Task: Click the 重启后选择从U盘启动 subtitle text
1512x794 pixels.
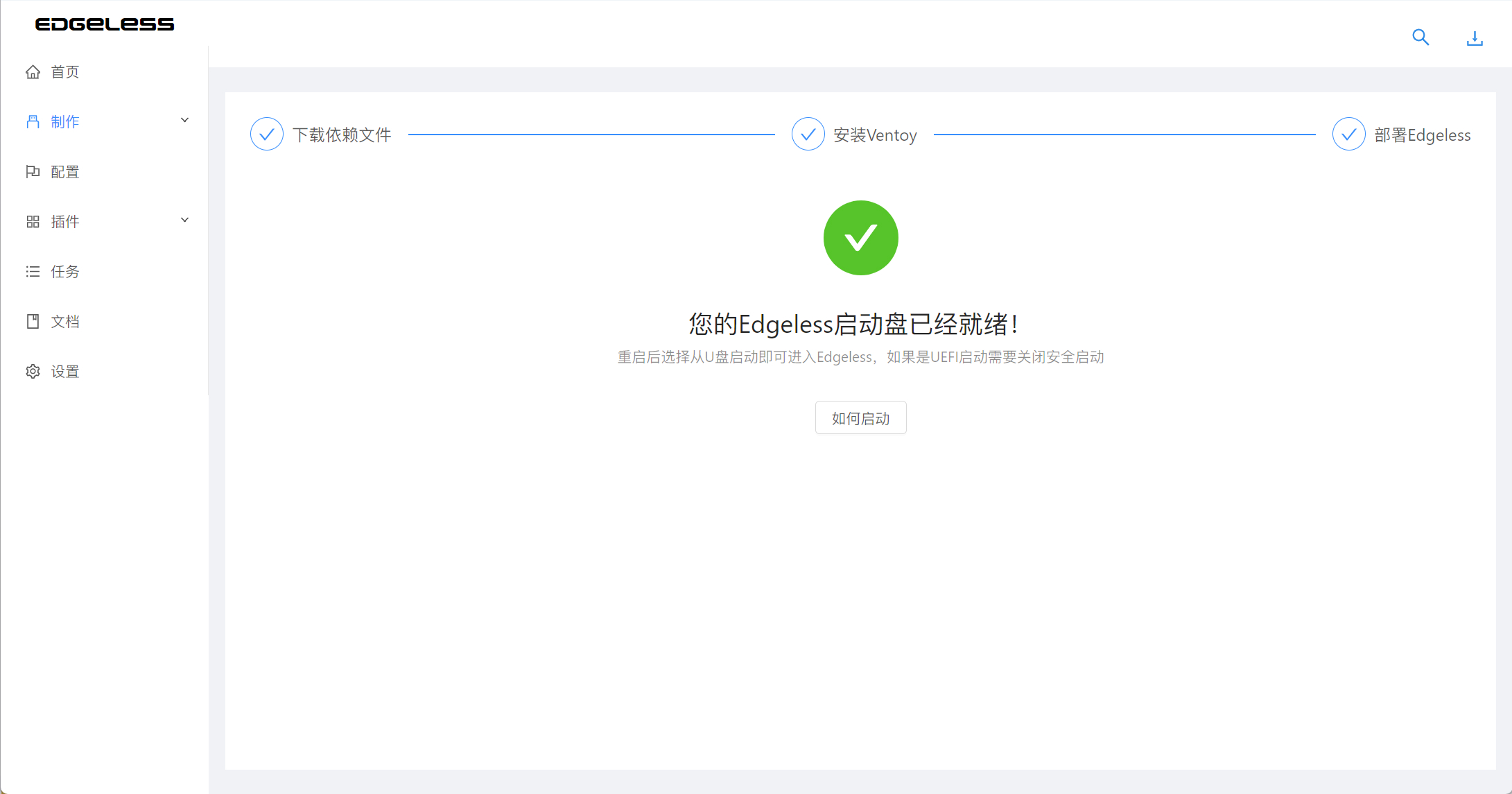Action: pyautogui.click(x=861, y=357)
